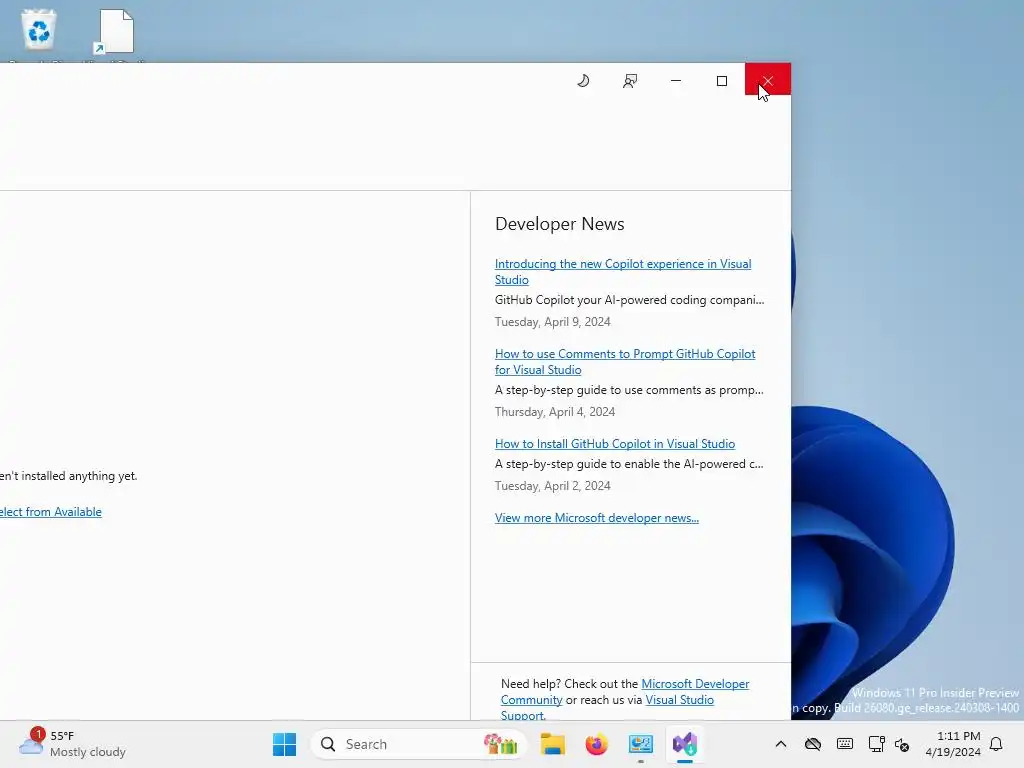Open touch keyboard tray icon
The width and height of the screenshot is (1024, 768).
click(x=844, y=744)
